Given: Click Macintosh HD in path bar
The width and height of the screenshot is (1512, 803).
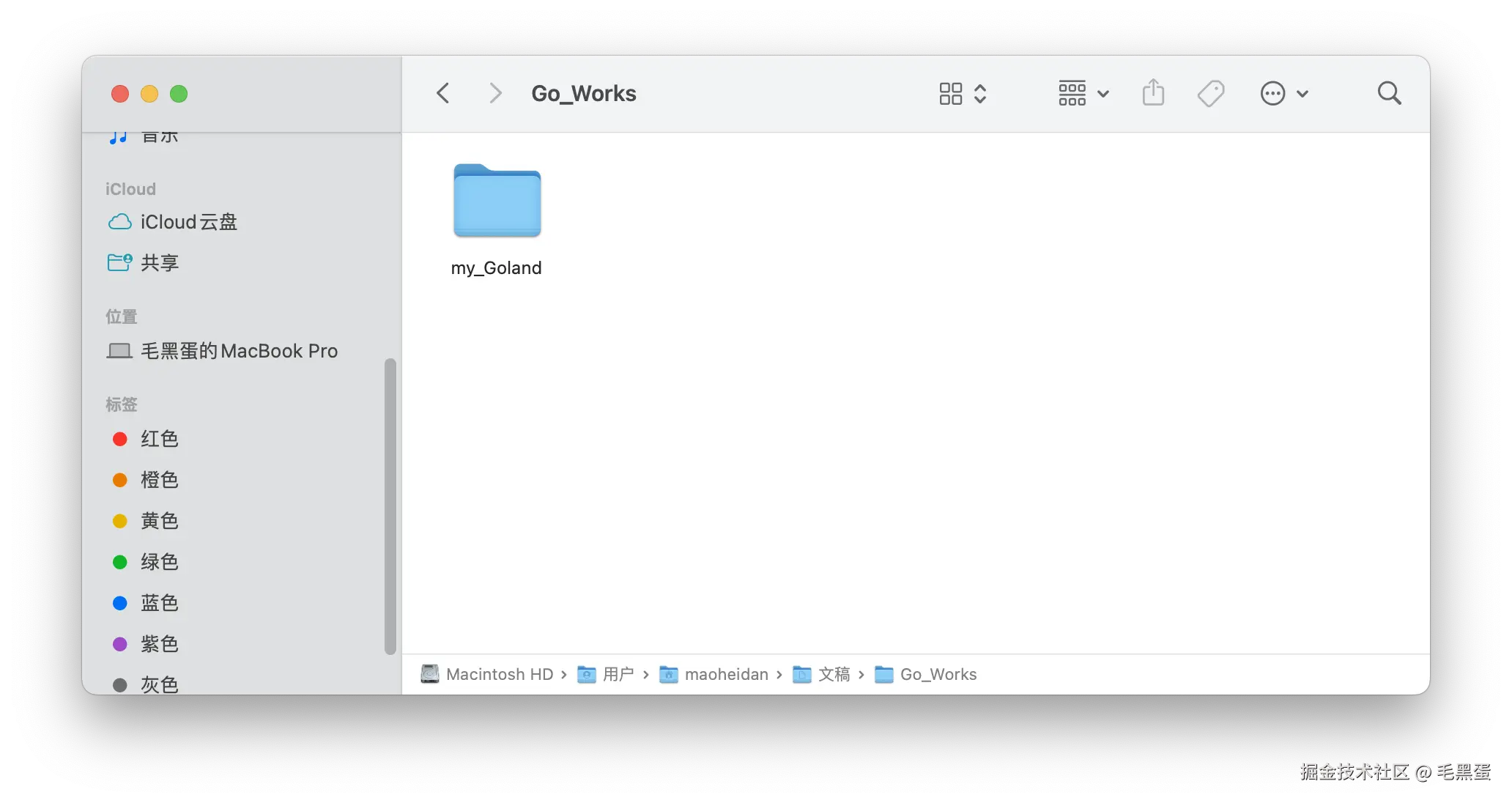Looking at the screenshot, I should [498, 674].
